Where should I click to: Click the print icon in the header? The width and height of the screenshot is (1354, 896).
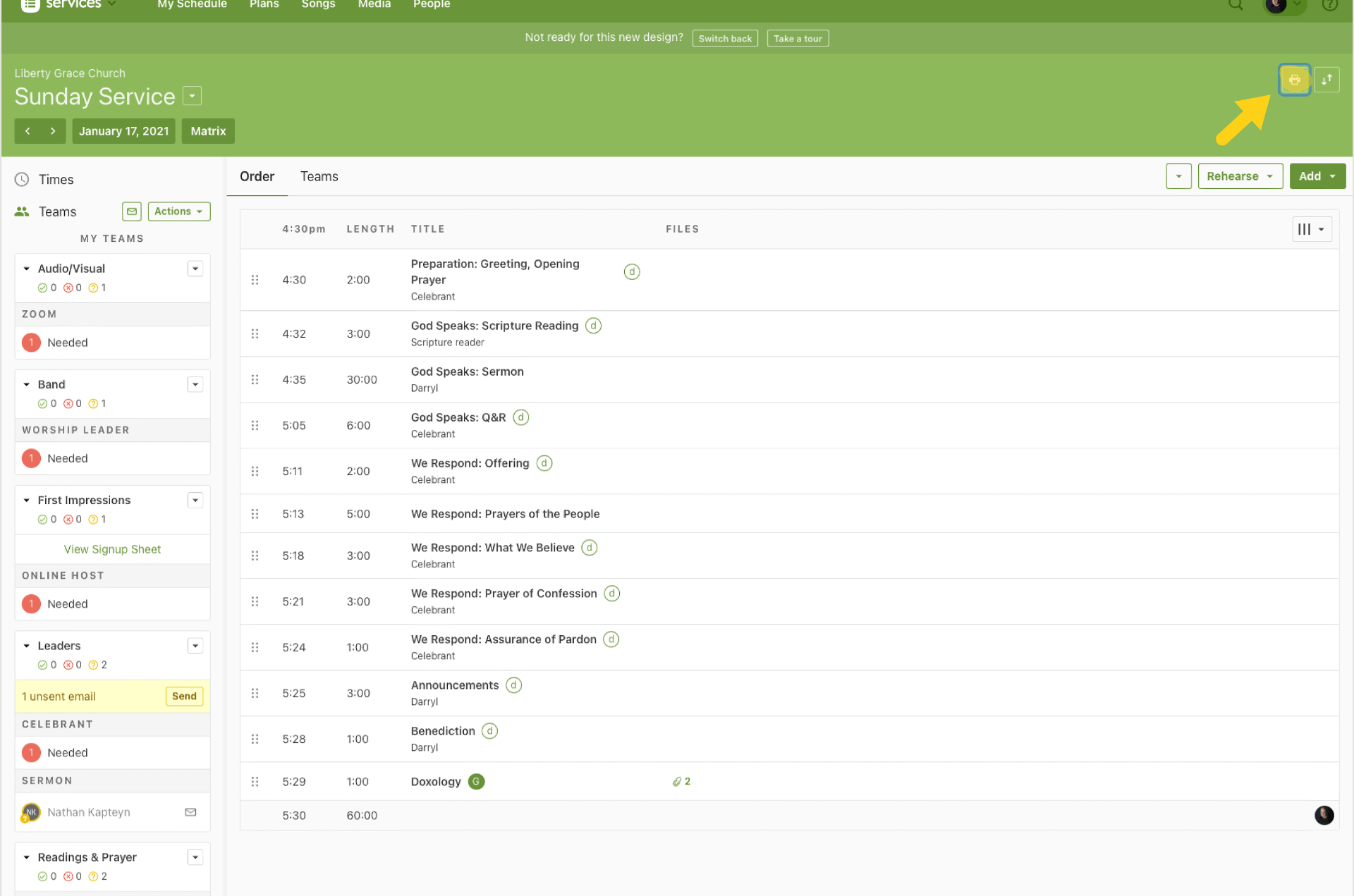1294,80
